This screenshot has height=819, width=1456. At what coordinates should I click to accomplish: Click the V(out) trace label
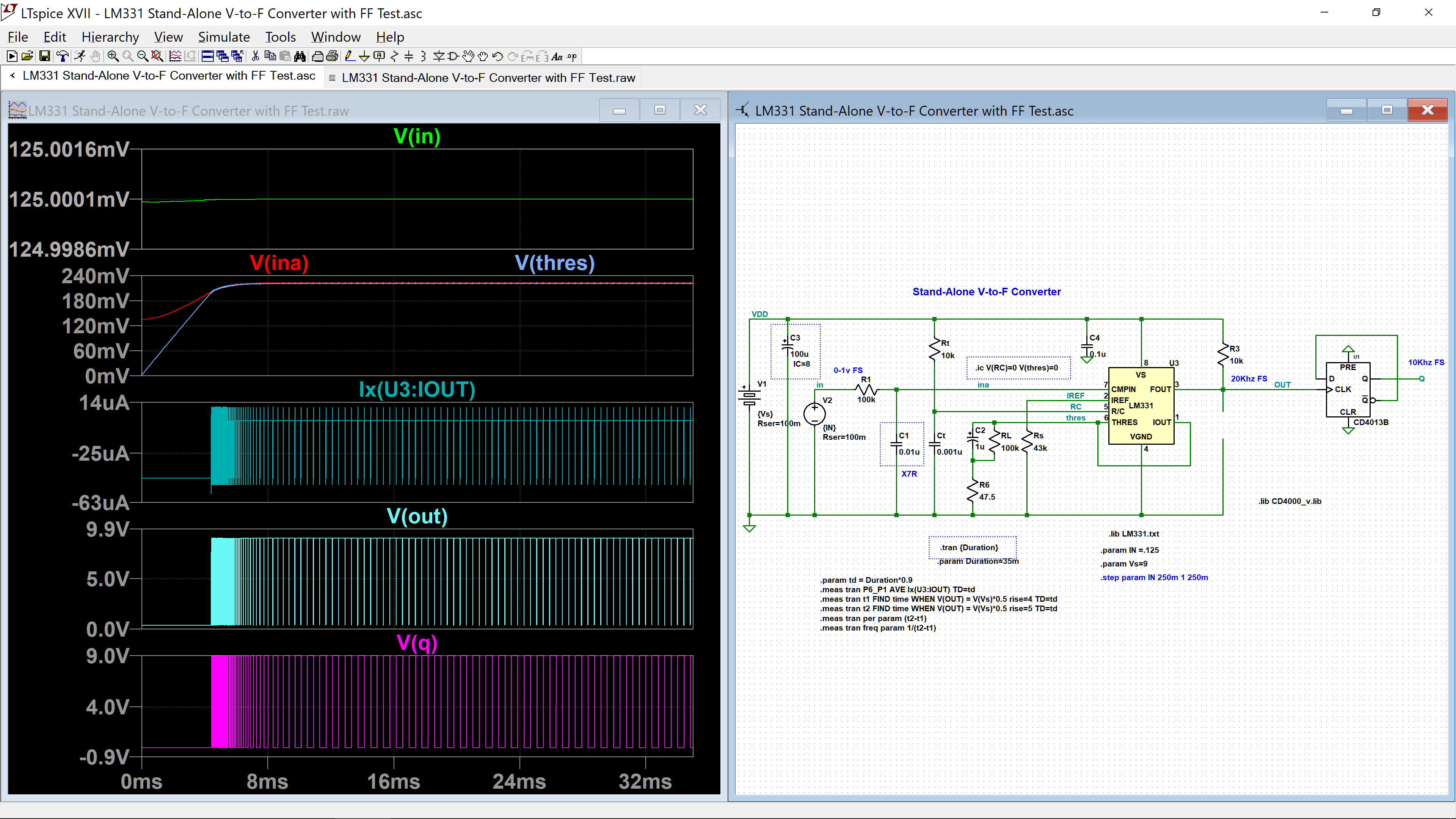tap(417, 516)
